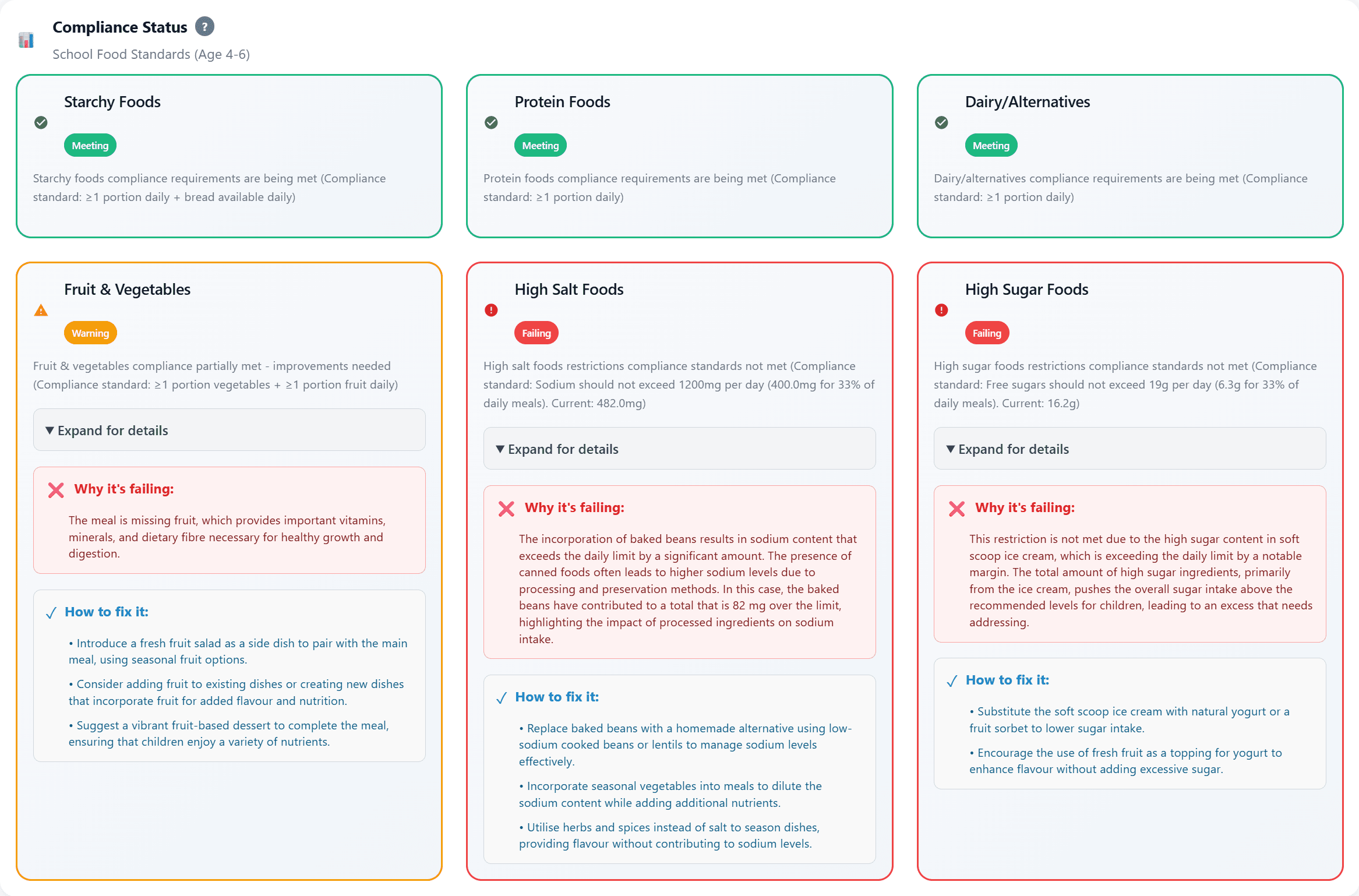Viewport: 1359px width, 896px height.
Task: Select the High Salt Foods card title
Action: tap(569, 289)
